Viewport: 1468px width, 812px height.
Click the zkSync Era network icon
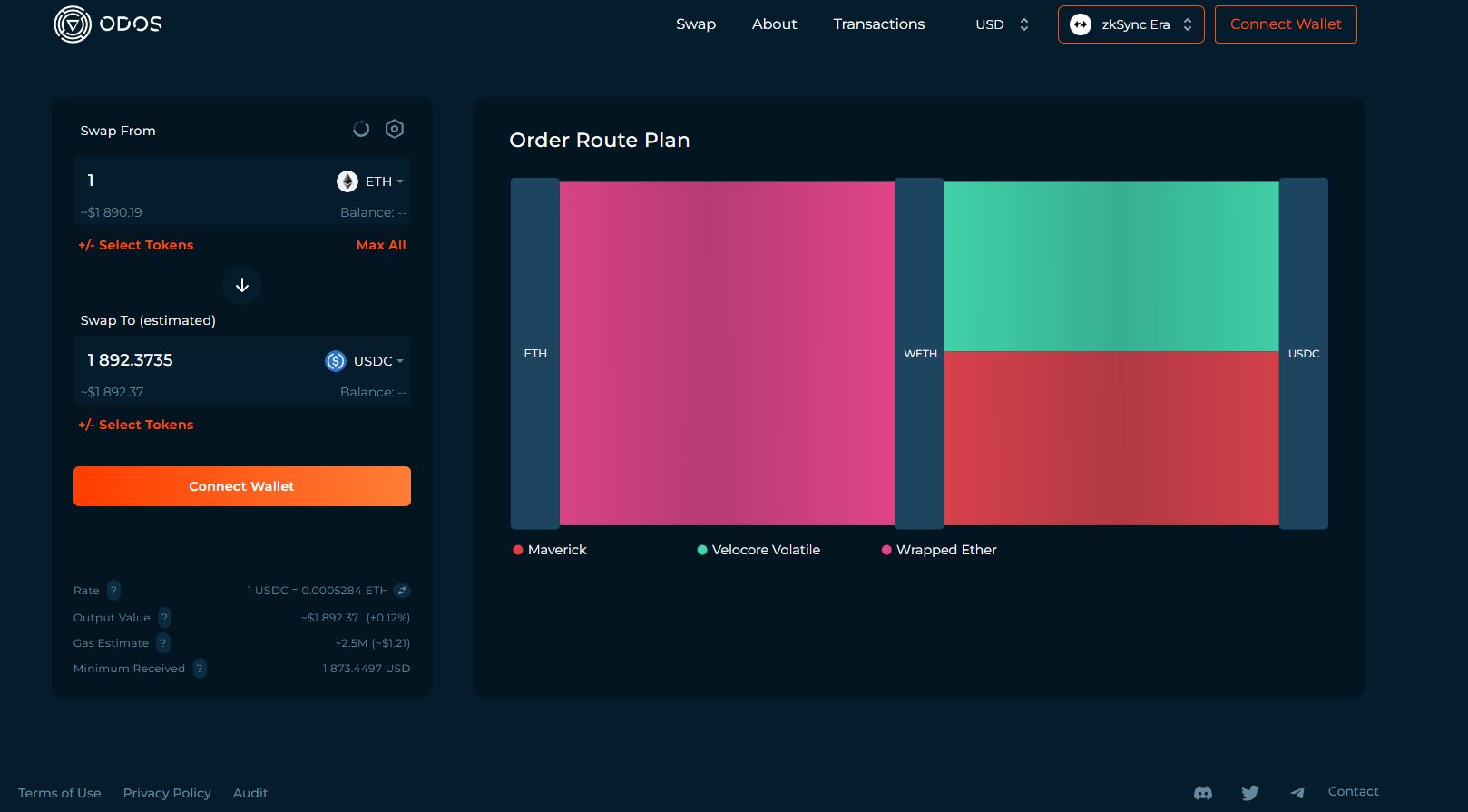pos(1081,24)
